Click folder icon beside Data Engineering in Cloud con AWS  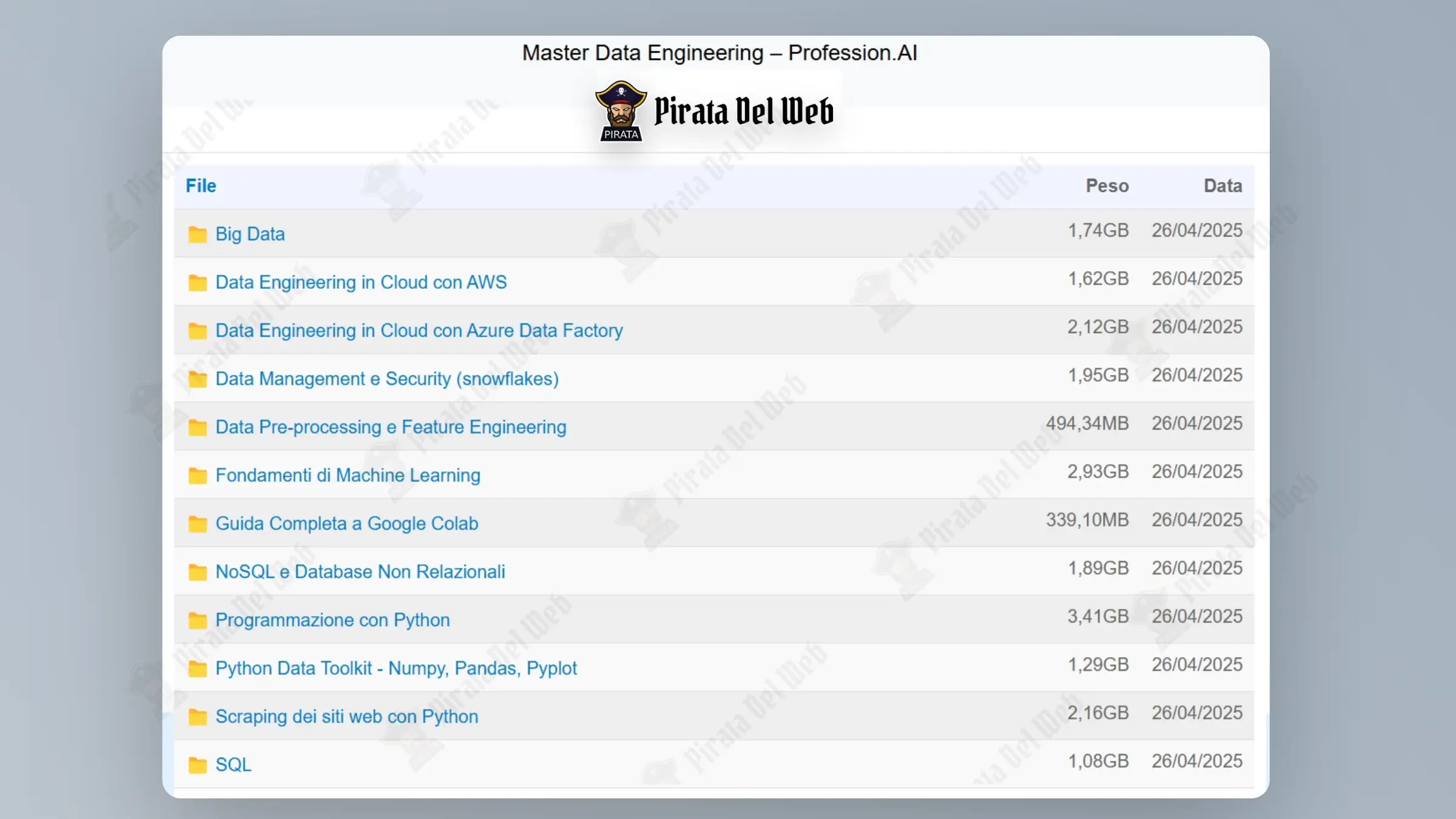[197, 283]
